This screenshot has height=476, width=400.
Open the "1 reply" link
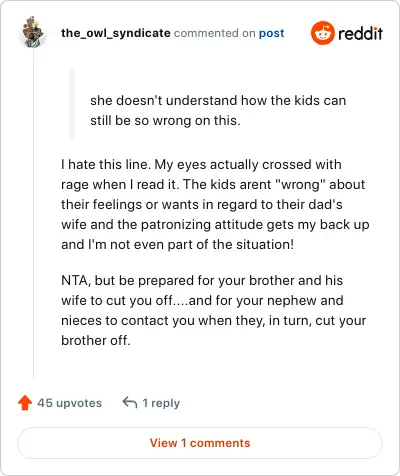tap(161, 403)
